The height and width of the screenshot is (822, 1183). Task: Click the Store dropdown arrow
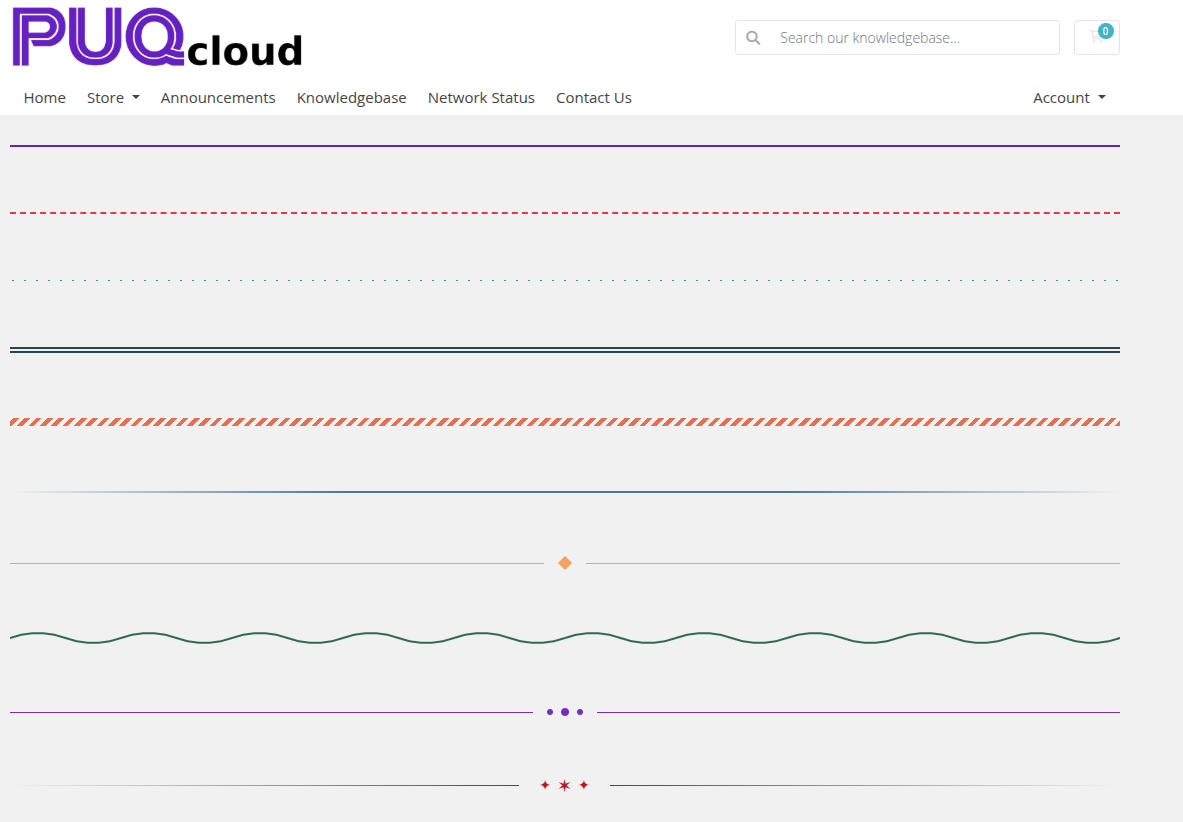pos(136,98)
